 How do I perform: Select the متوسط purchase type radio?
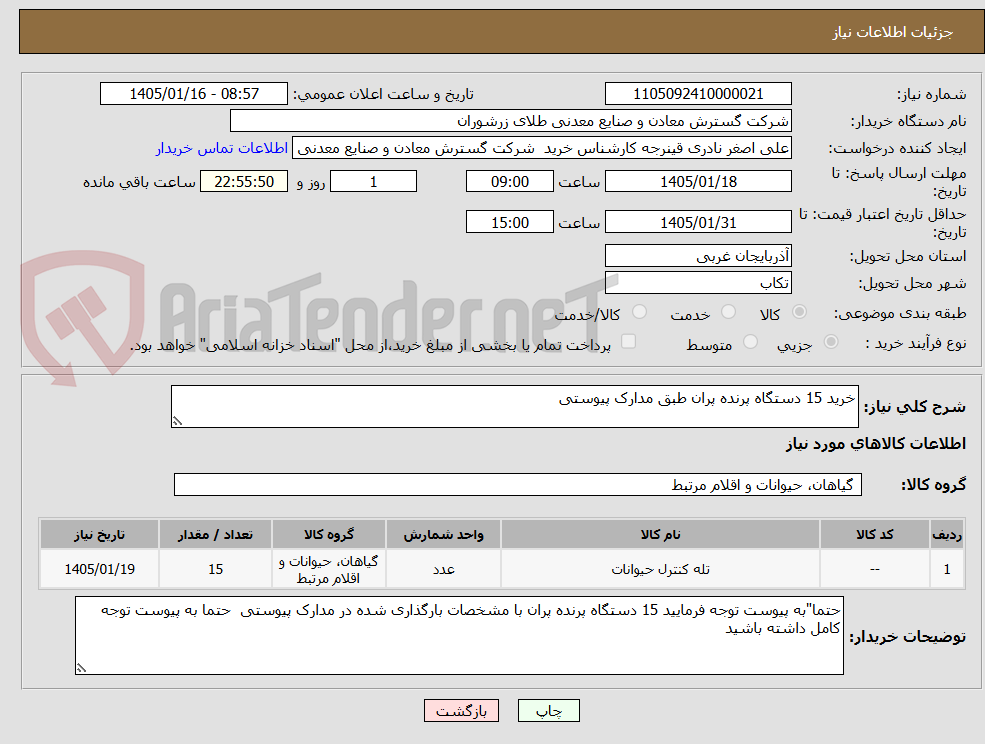coord(750,342)
